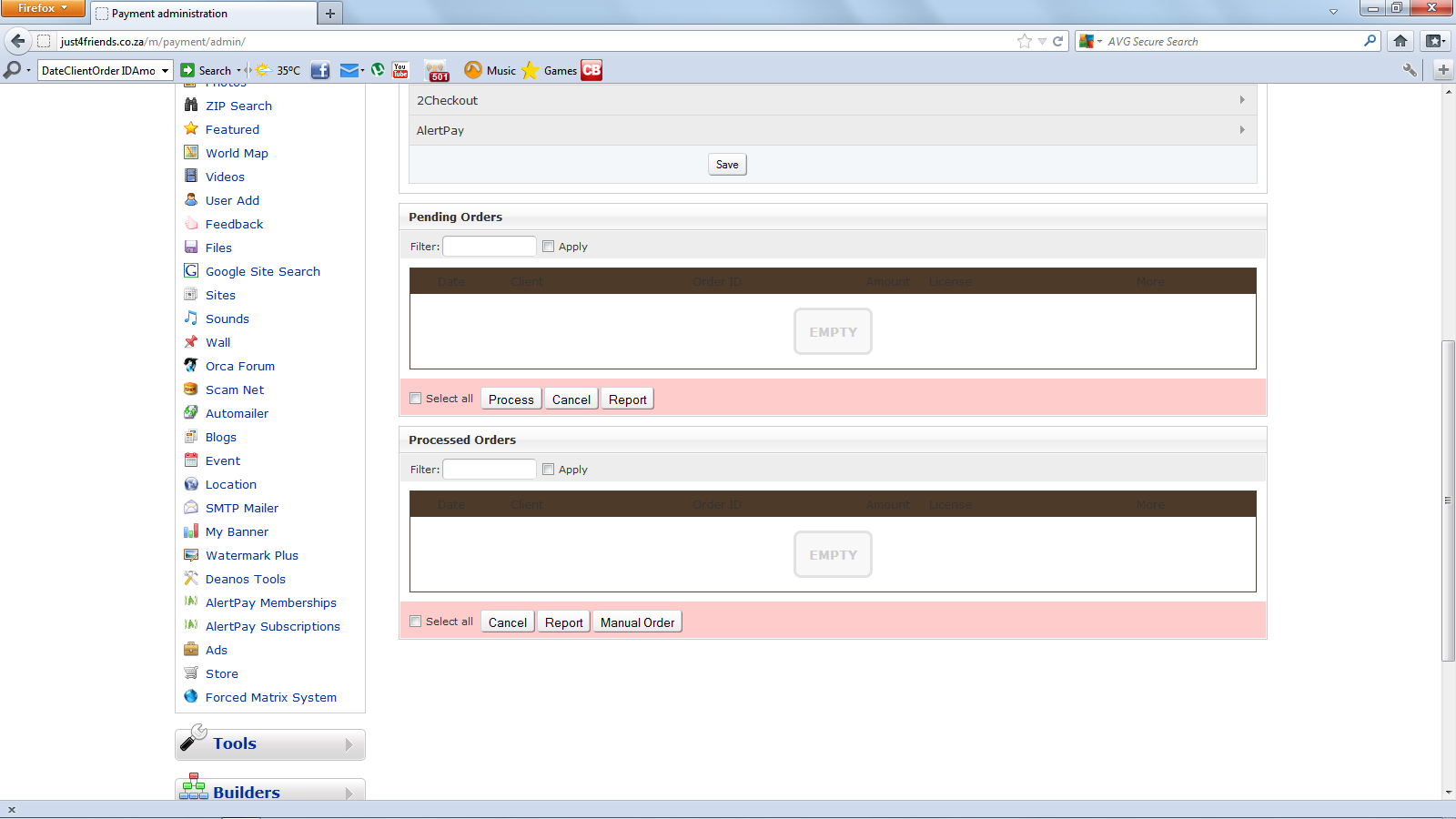
Task: Open a new browser tab
Action: (330, 14)
